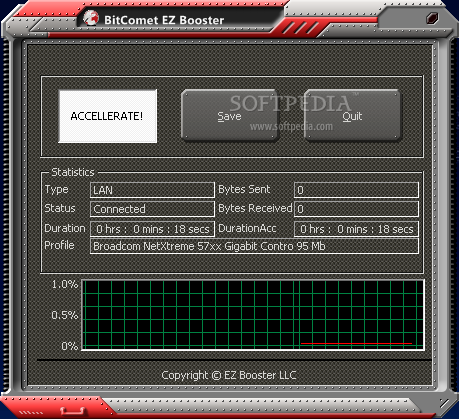Viewport: 459px width, 419px height.
Task: Click the minimize bracket icon at bottom left
Action: tap(74, 411)
